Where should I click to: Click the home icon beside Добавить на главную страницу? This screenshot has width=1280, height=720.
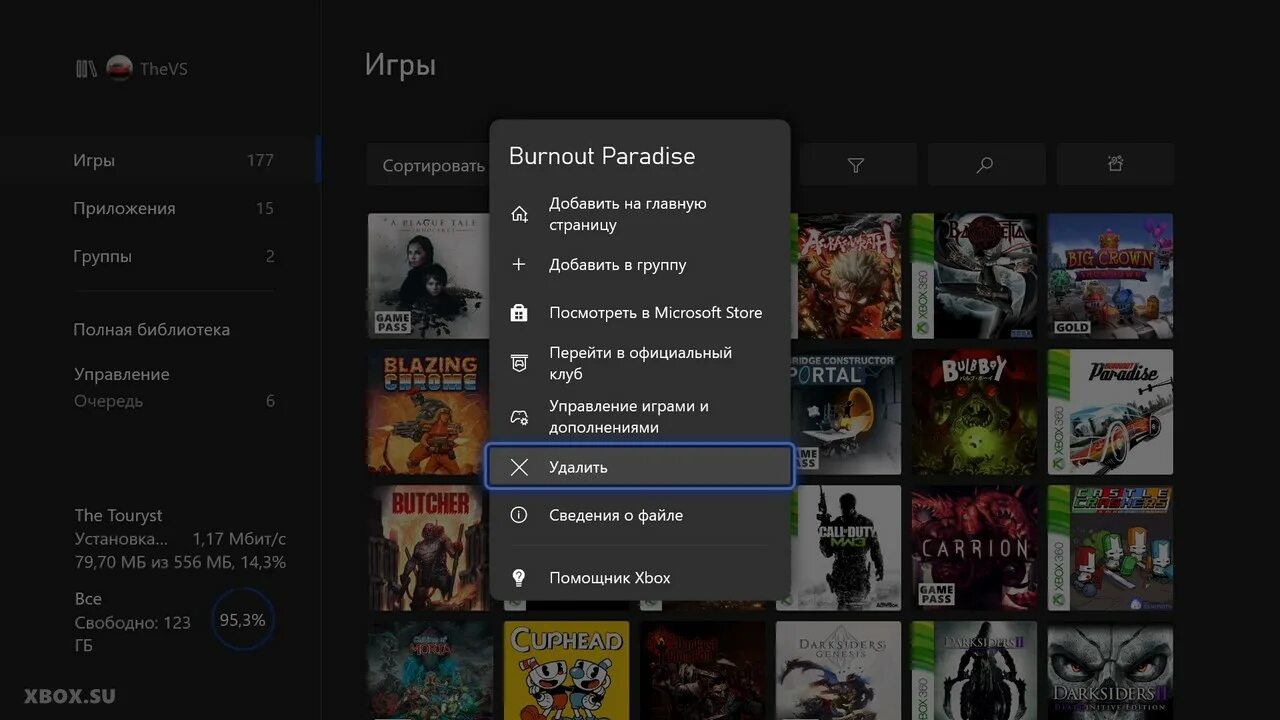pos(519,214)
